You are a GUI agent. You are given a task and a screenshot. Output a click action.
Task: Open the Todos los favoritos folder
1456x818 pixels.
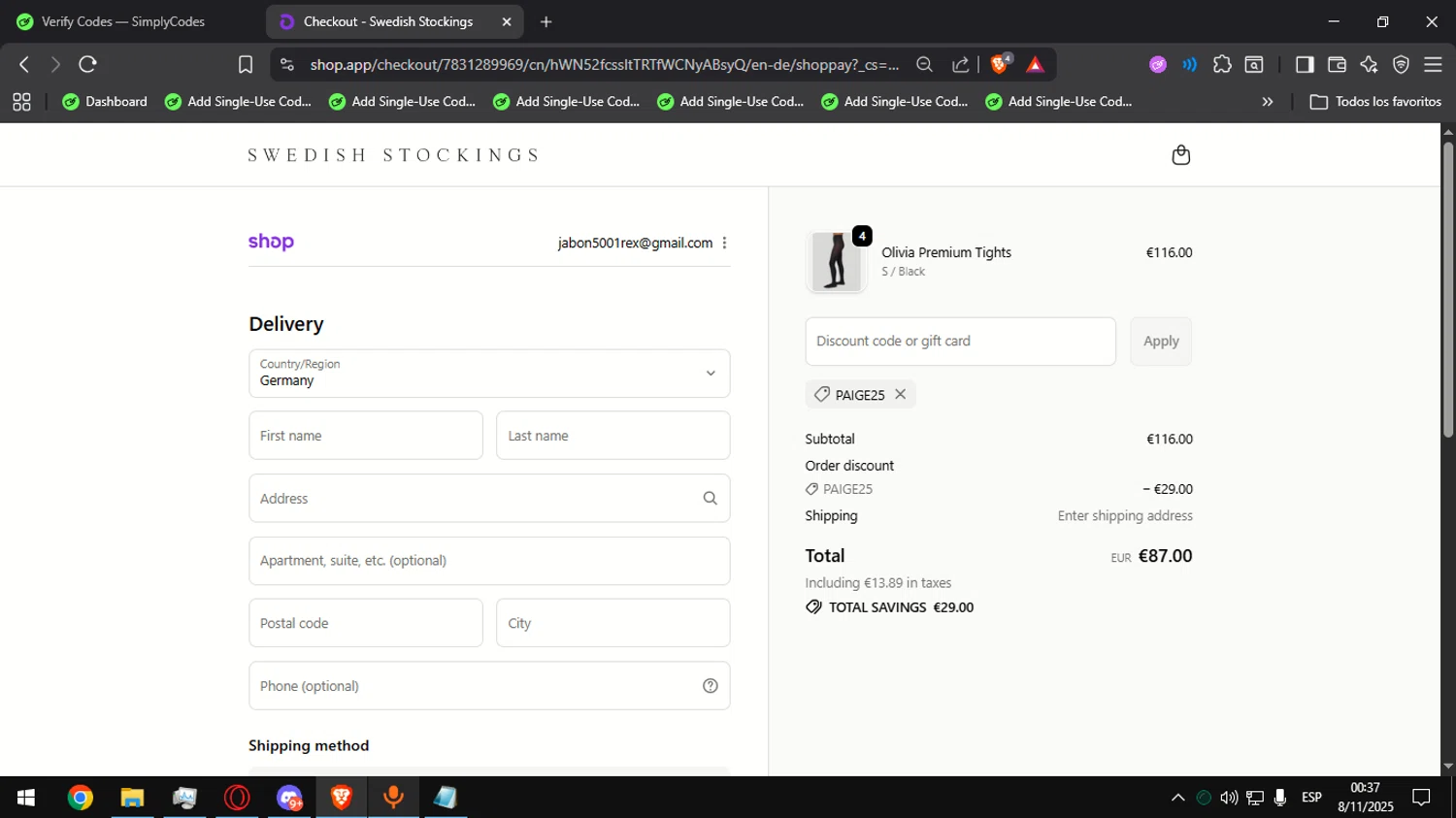pyautogui.click(x=1375, y=102)
